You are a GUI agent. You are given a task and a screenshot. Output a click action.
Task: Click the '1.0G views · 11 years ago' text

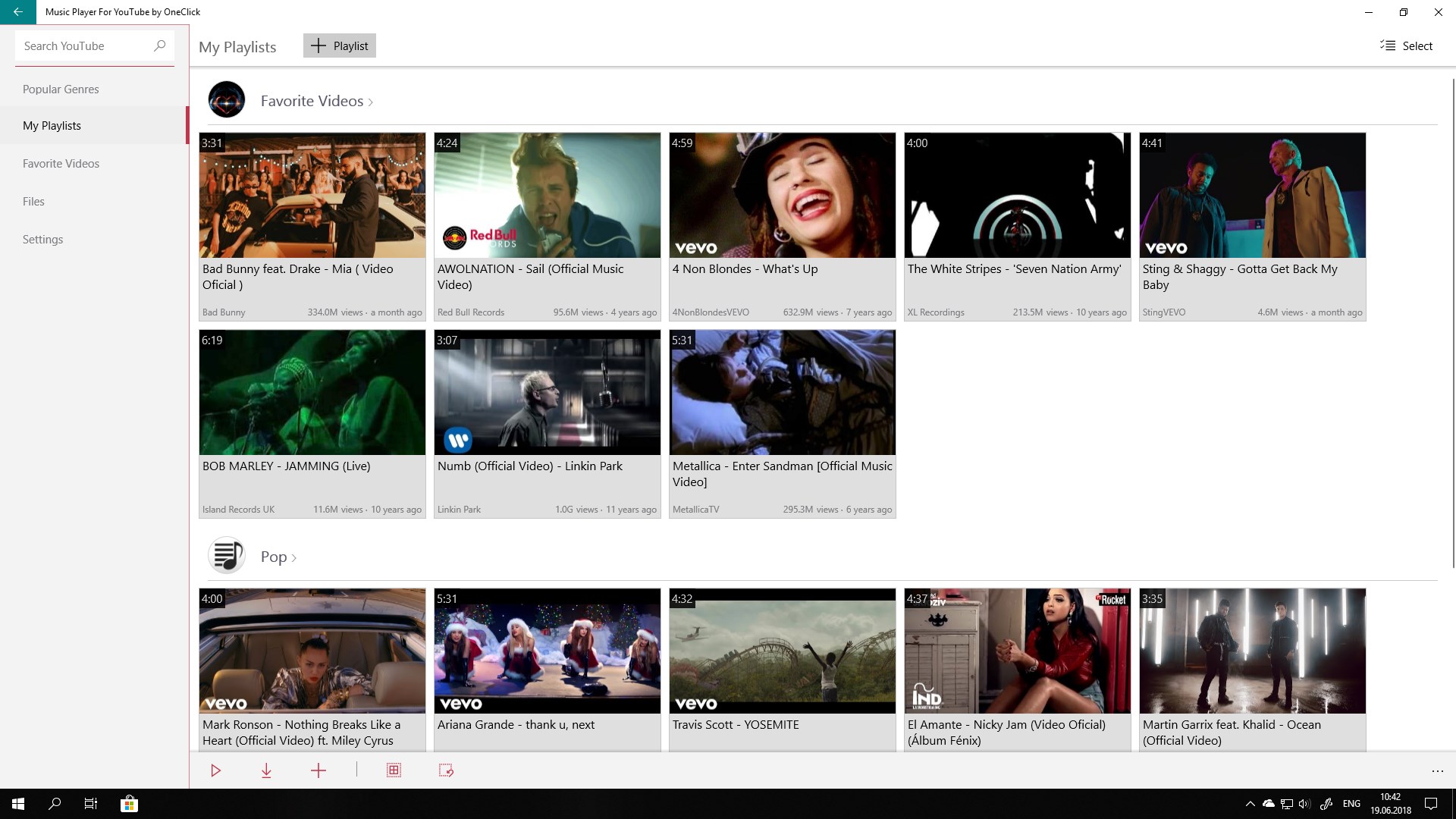606,510
